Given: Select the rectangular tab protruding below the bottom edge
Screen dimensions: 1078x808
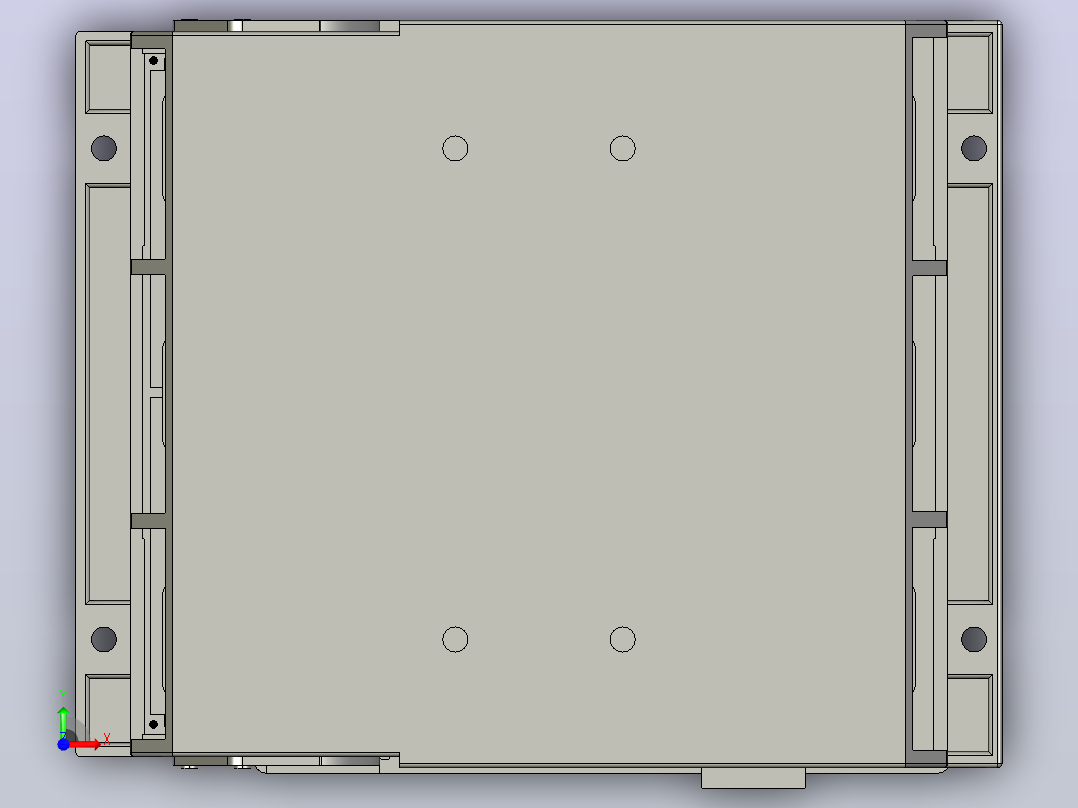Looking at the screenshot, I should 753,778.
